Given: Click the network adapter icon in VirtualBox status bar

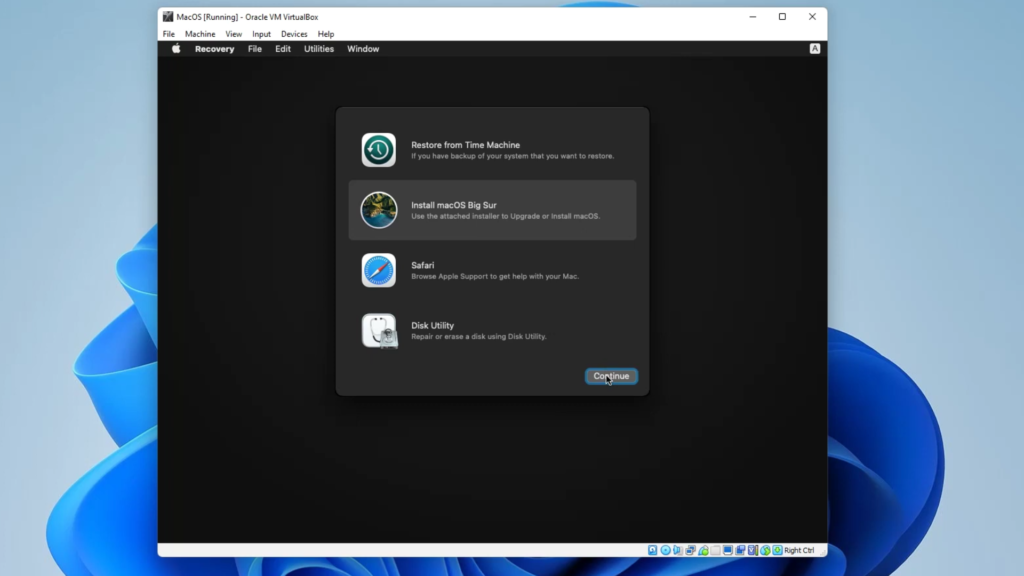Looking at the screenshot, I should pyautogui.click(x=690, y=551).
